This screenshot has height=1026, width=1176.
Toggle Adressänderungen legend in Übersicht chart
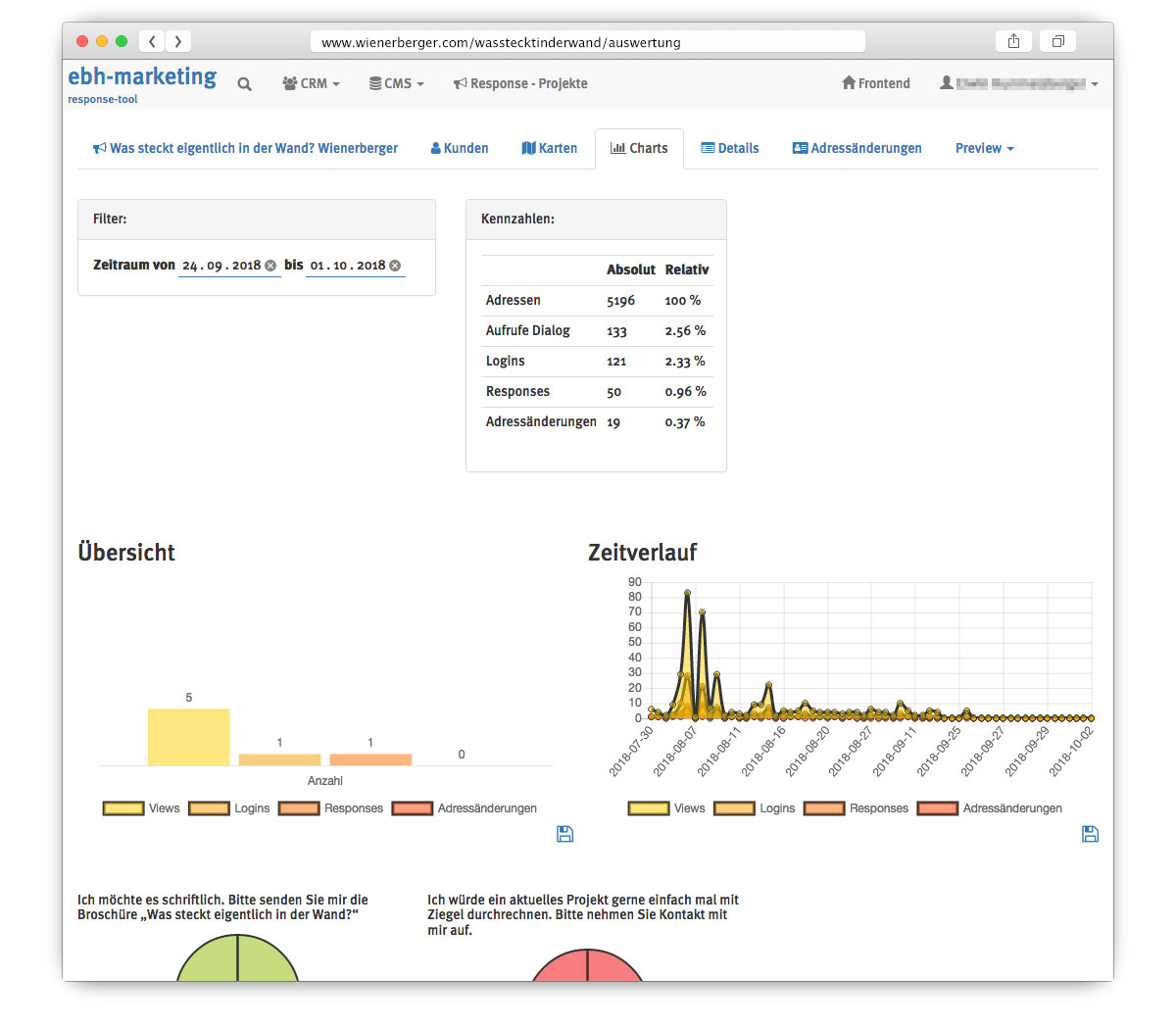tap(465, 808)
